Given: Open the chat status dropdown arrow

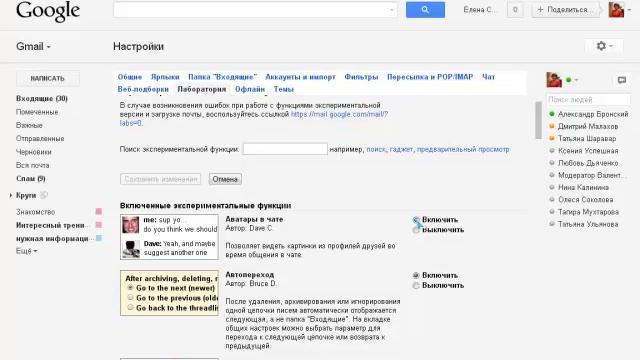Looking at the screenshot, I should [576, 80].
